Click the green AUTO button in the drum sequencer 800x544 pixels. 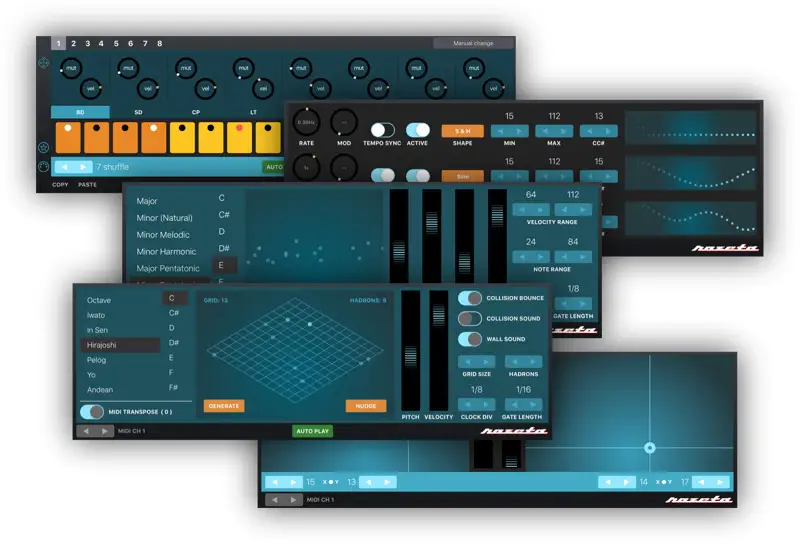pyautogui.click(x=273, y=167)
